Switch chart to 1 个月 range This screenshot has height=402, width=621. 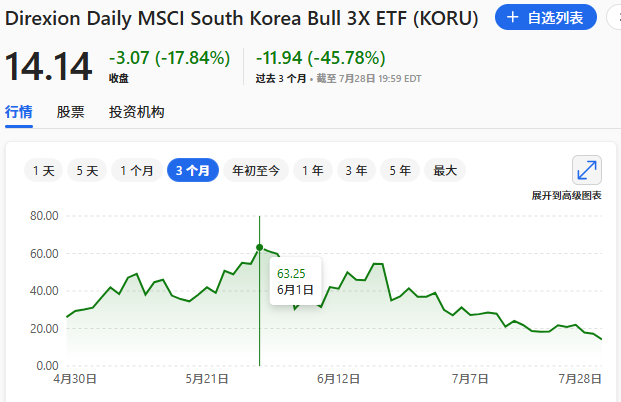click(x=137, y=170)
